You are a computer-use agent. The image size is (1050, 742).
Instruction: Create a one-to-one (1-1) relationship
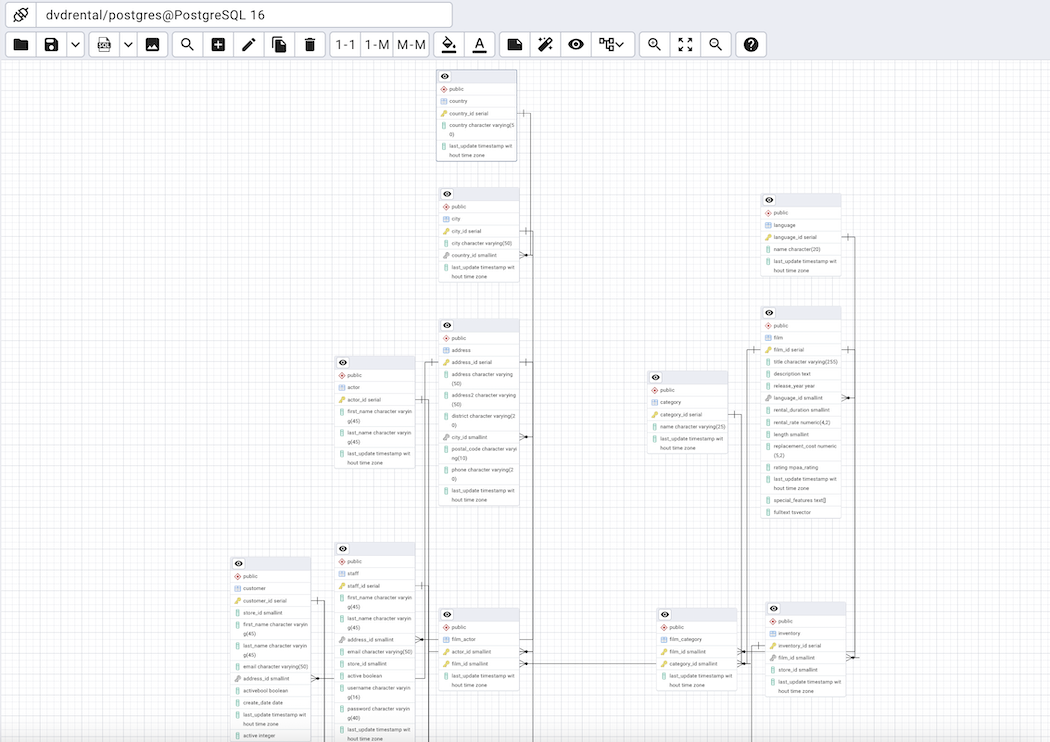(x=344, y=44)
